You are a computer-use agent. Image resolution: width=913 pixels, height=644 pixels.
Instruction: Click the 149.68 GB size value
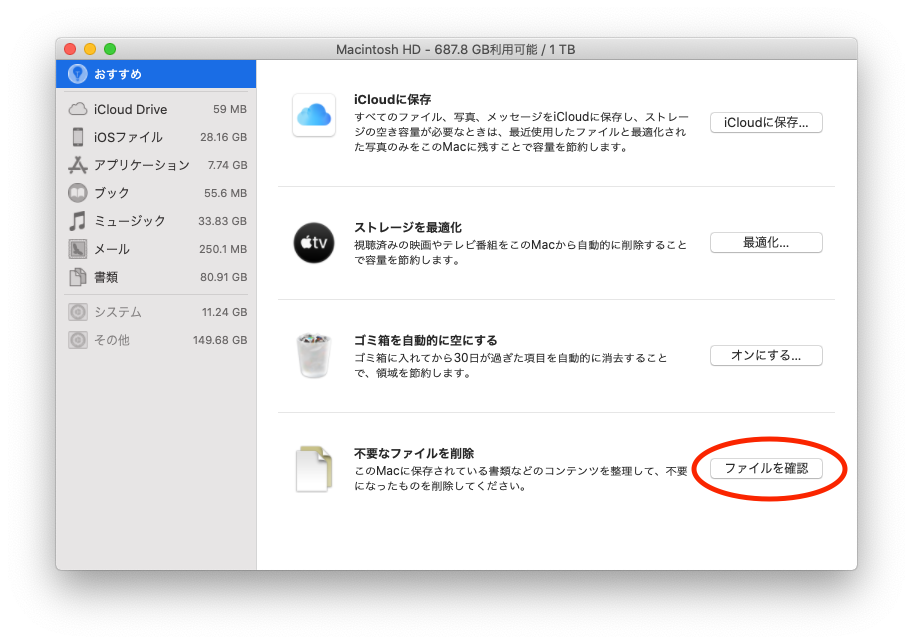coord(220,340)
